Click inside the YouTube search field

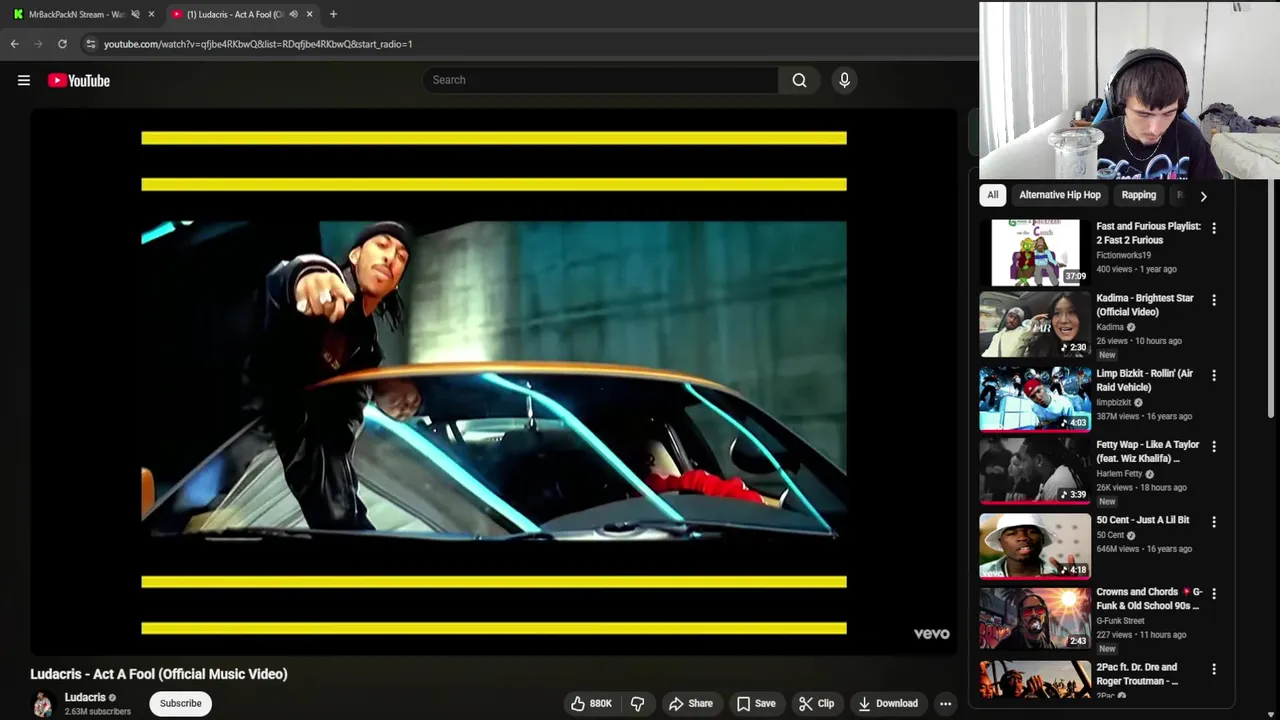(x=600, y=80)
